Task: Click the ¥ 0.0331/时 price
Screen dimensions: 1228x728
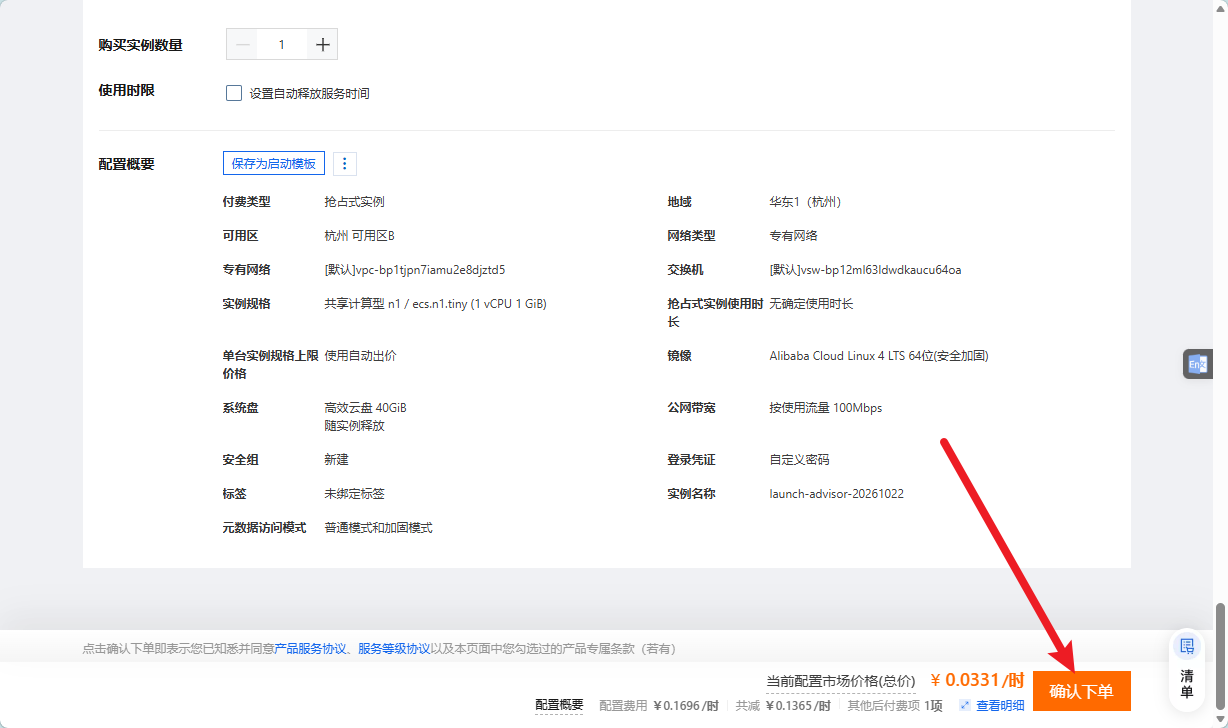Action: point(977,681)
